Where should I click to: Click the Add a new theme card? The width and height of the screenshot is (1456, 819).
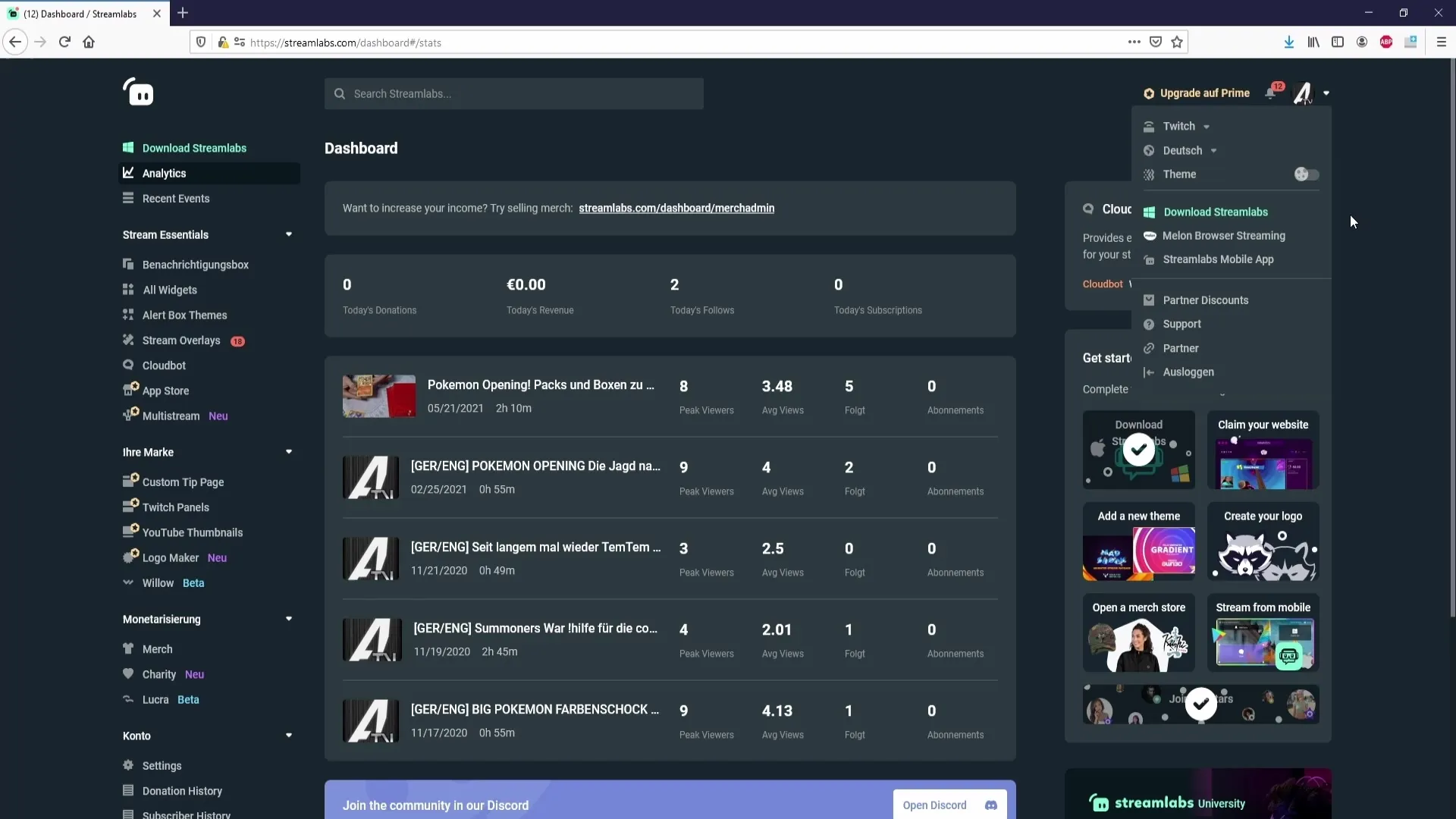(1139, 541)
